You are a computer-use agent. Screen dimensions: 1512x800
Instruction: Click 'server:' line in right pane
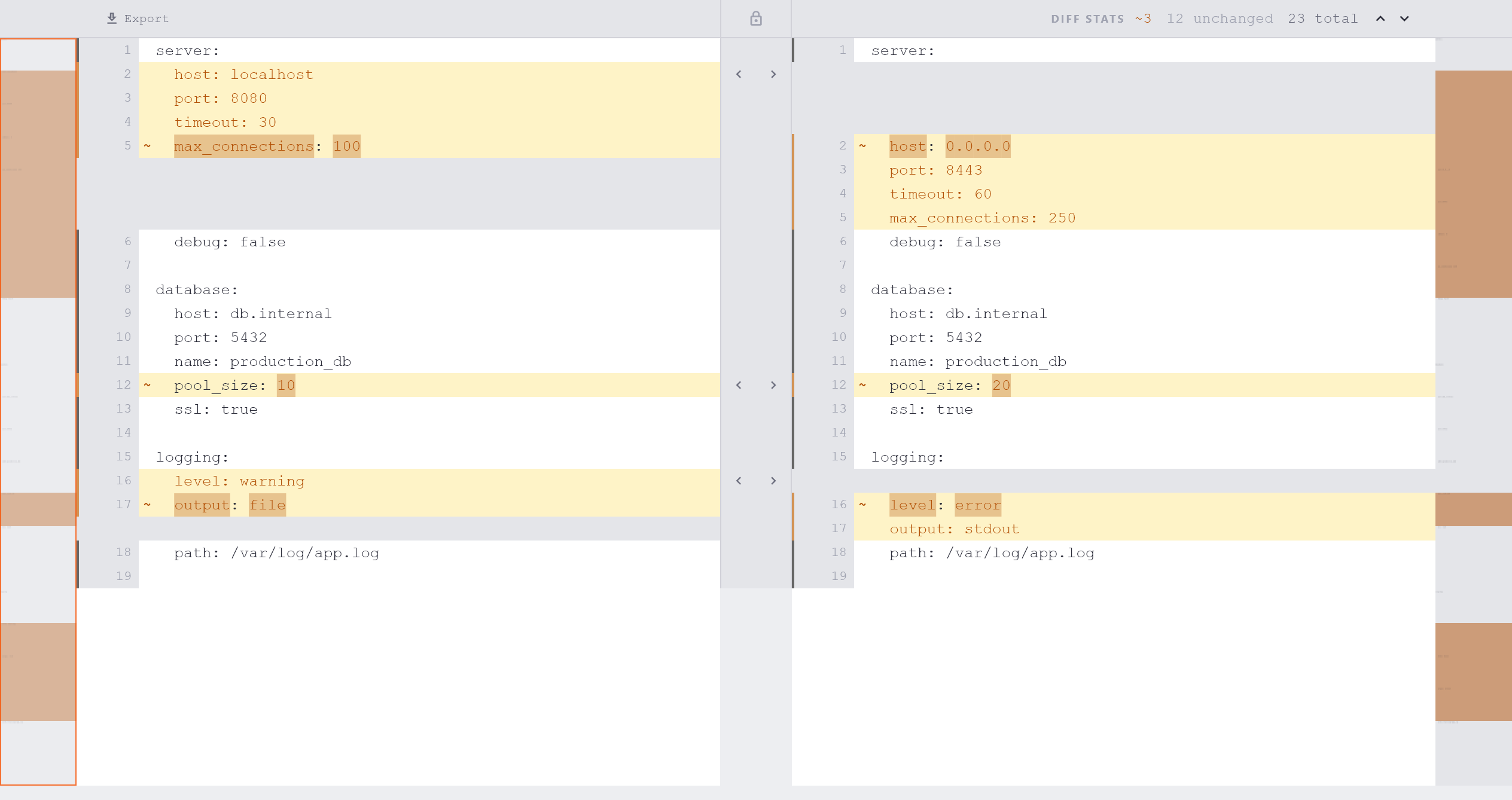903,50
